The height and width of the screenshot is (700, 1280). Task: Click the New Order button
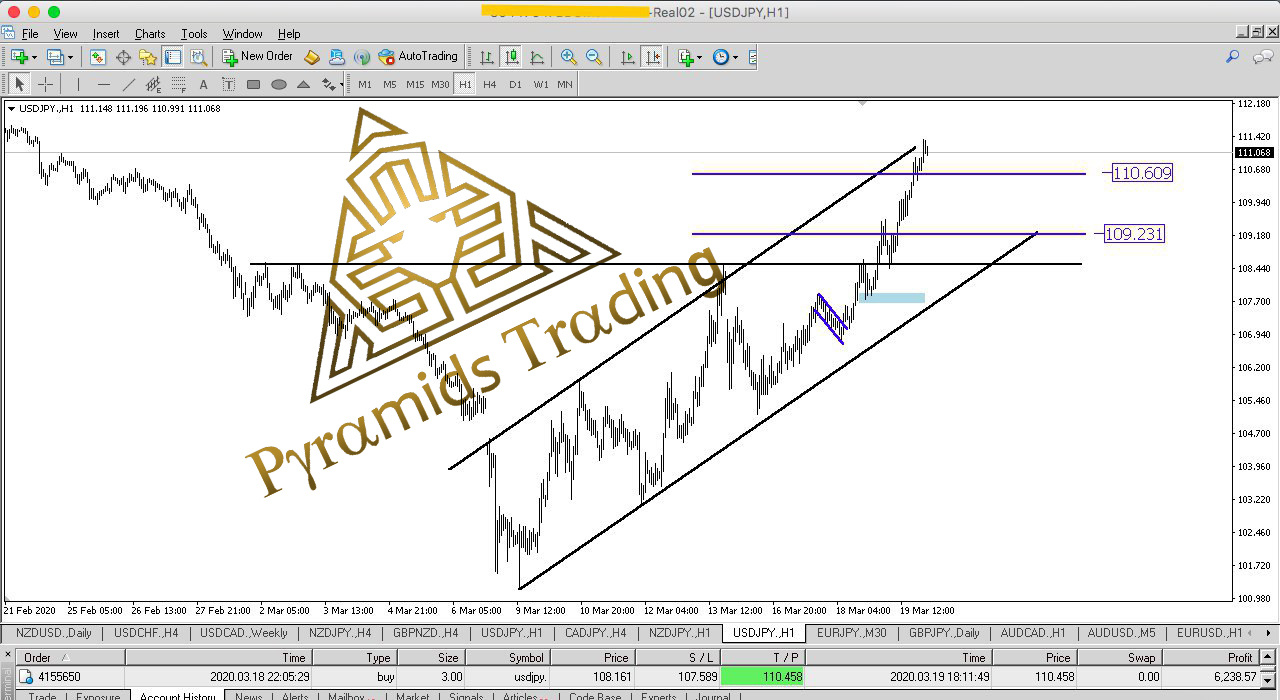[258, 57]
